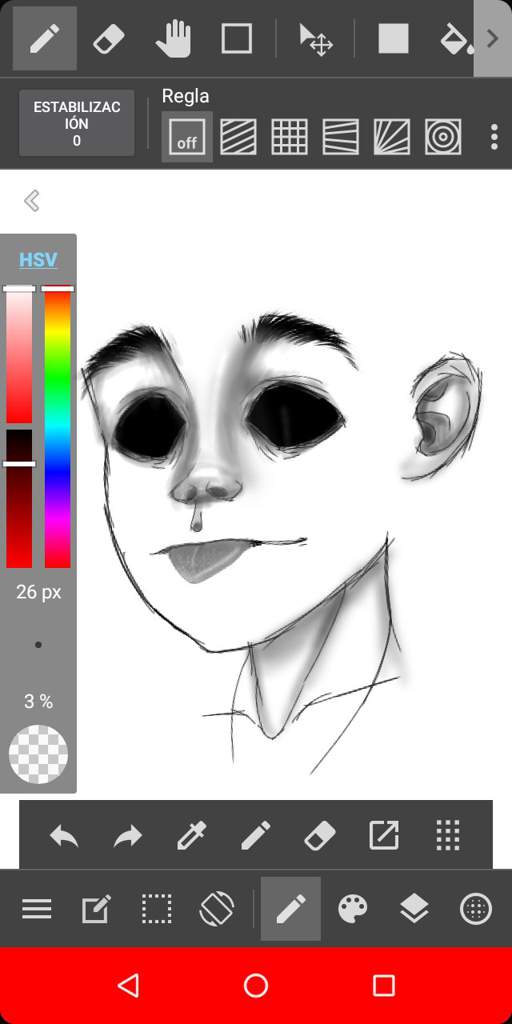Select the Hand move tool
The height and width of the screenshot is (1024, 512).
tap(173, 39)
